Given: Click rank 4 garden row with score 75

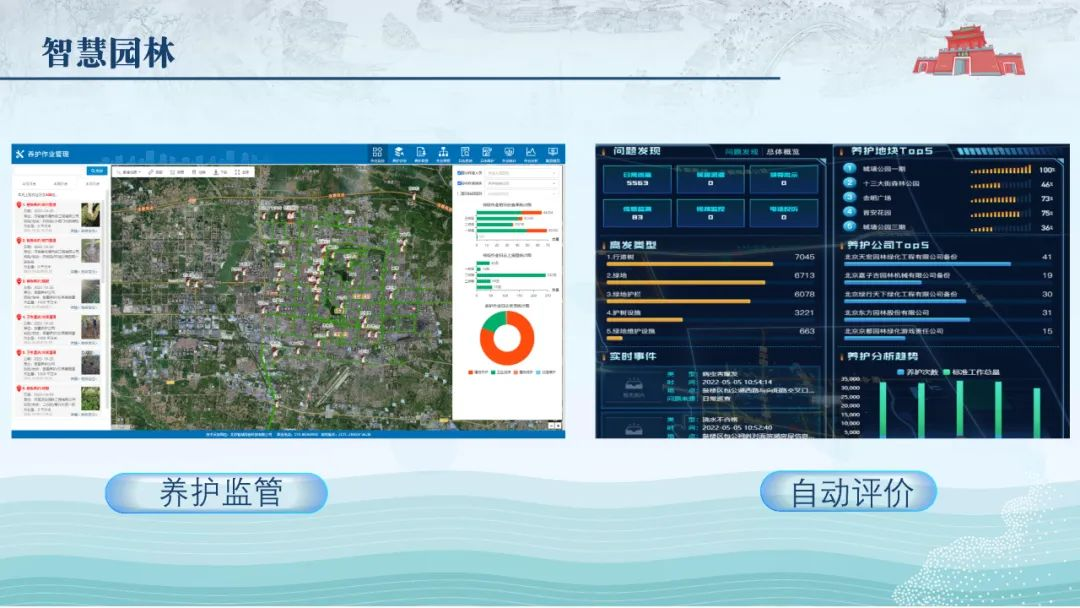Looking at the screenshot, I should tap(949, 213).
